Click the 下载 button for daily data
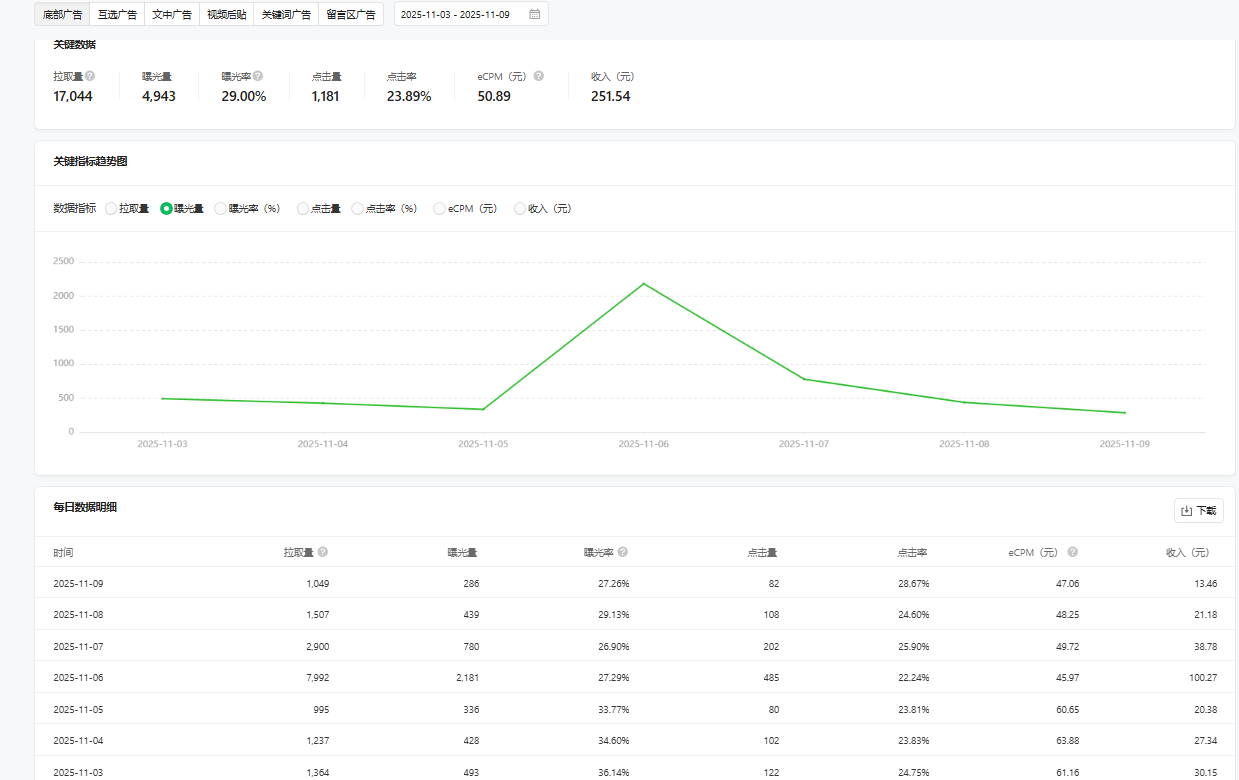Screen dimensions: 1239x780 click(1198, 511)
